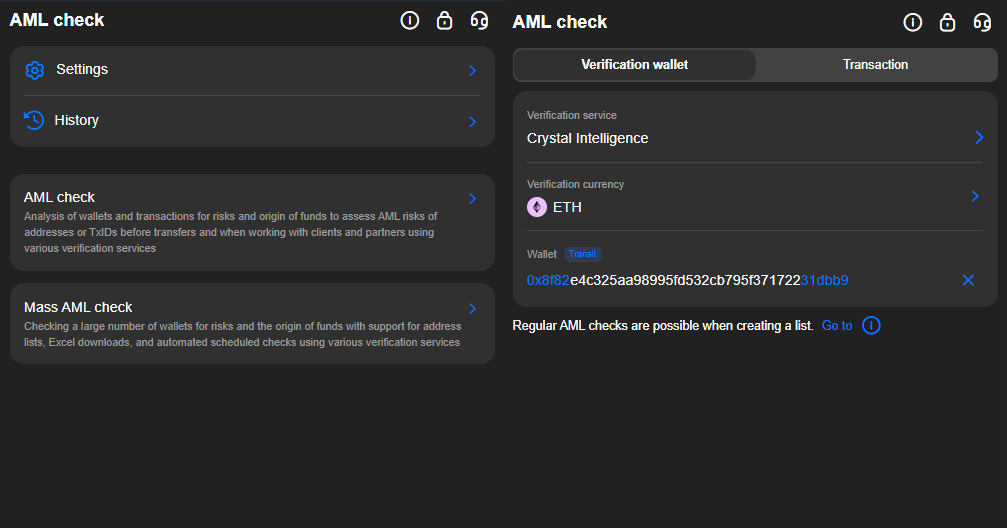Click left panel 'AML check' page title
The width and height of the screenshot is (1007, 528).
coord(57,20)
